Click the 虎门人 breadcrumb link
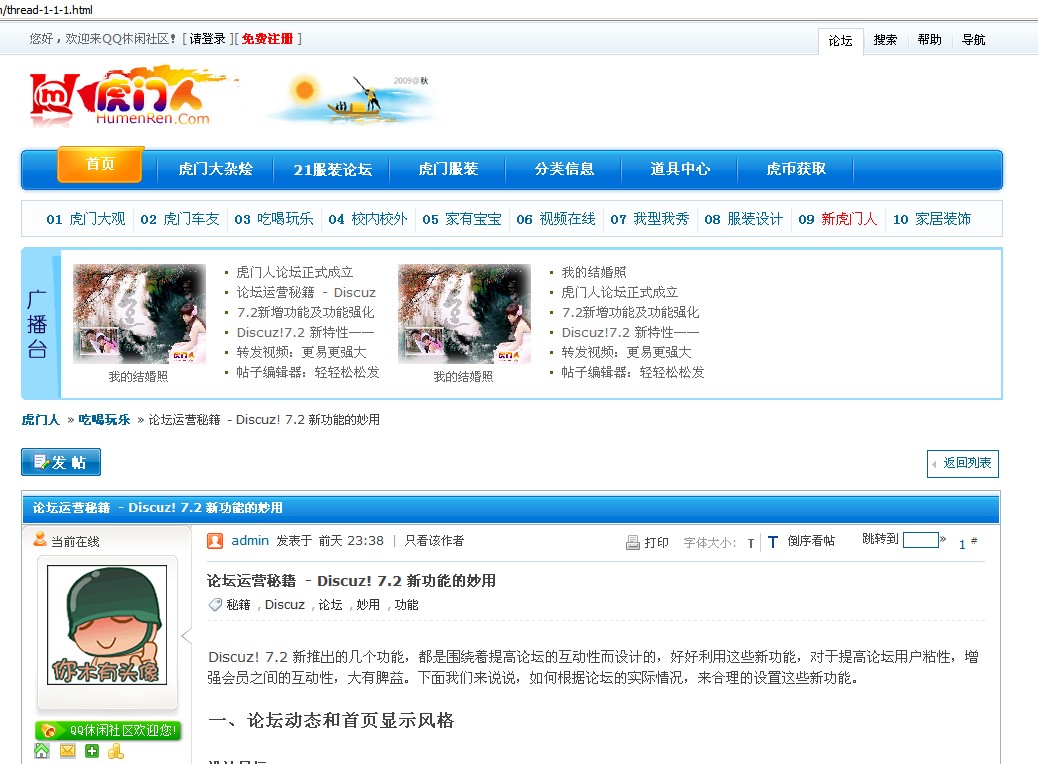1038x764 pixels. [x=40, y=420]
